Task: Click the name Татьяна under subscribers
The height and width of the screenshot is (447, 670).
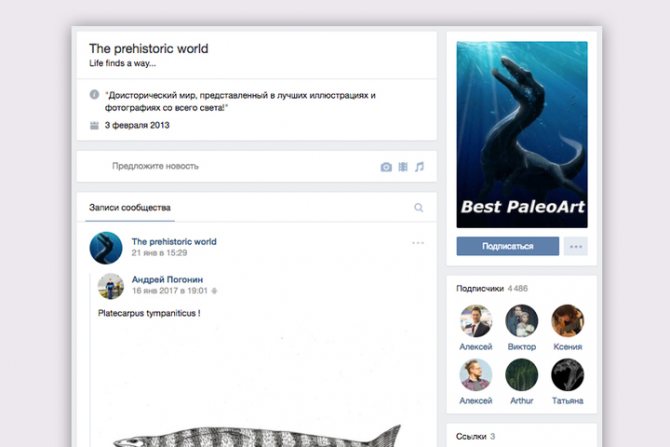Action: pyautogui.click(x=567, y=401)
